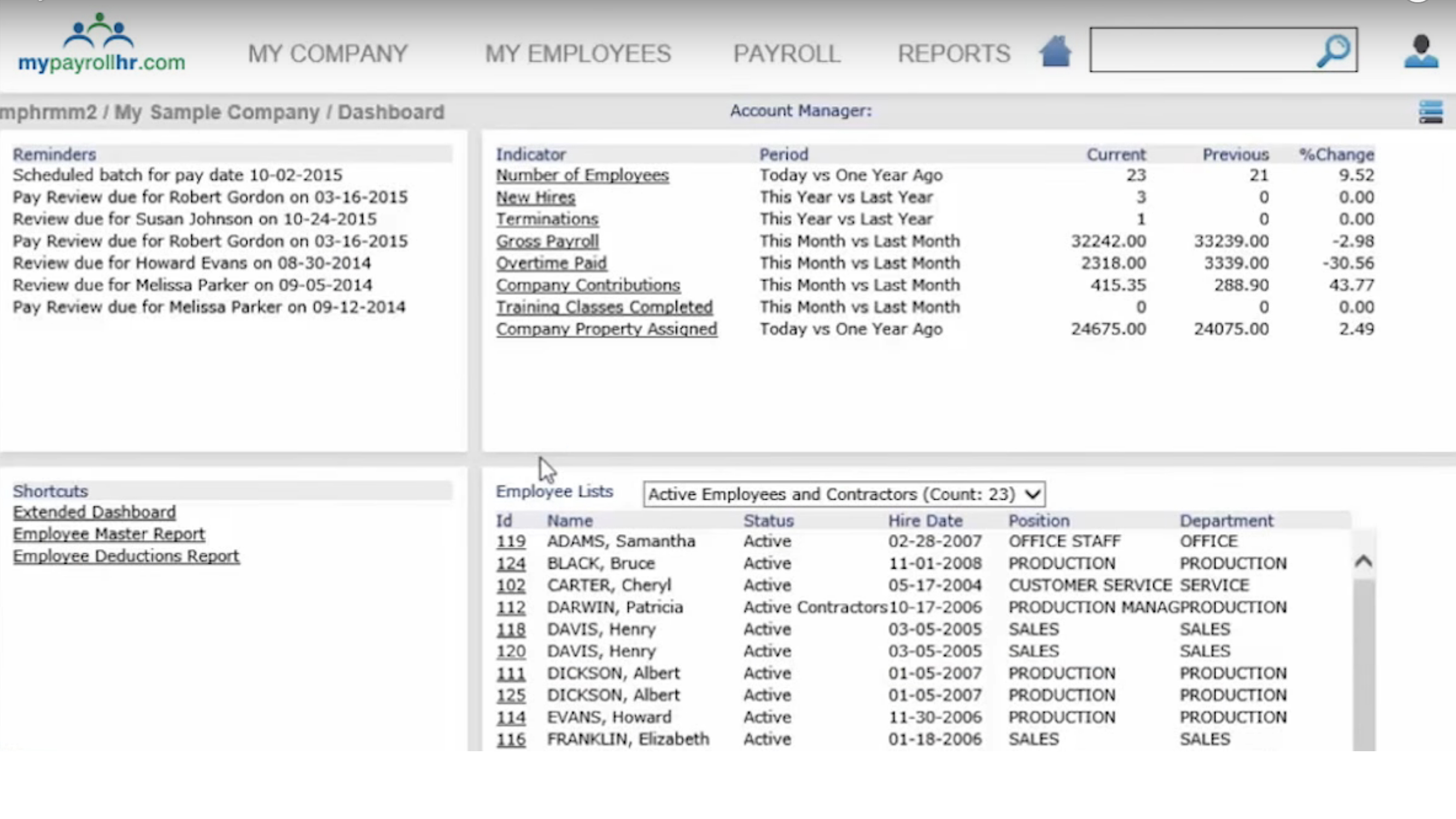Select the Position column header

point(1039,520)
